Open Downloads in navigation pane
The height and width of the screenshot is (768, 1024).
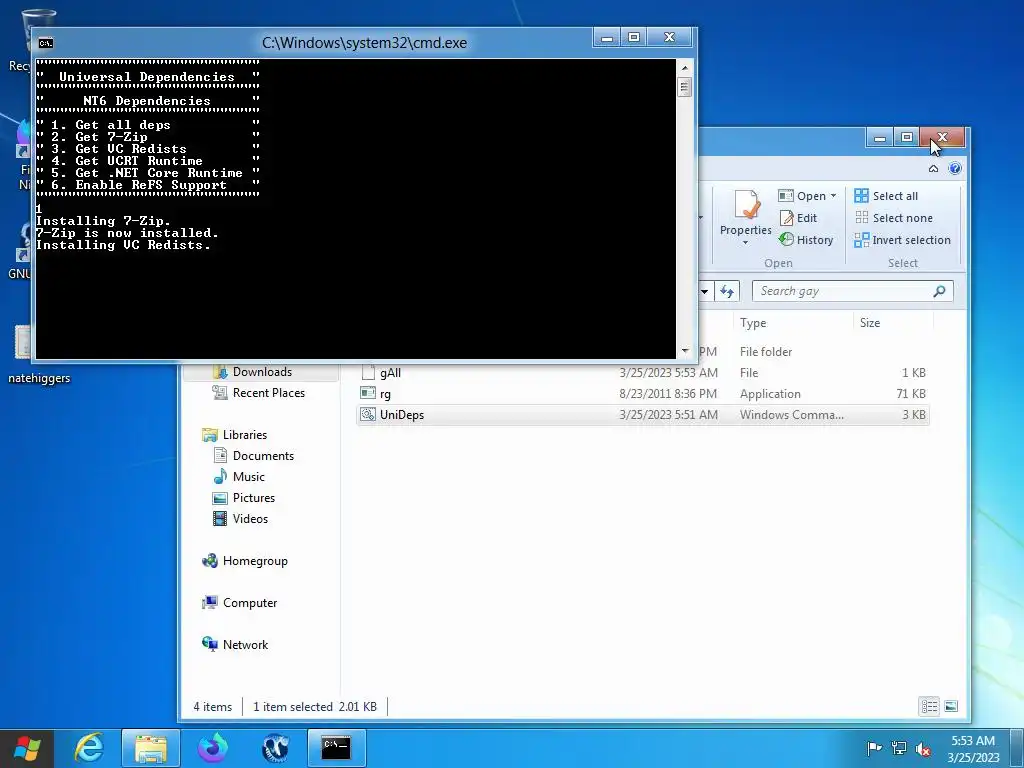point(262,372)
